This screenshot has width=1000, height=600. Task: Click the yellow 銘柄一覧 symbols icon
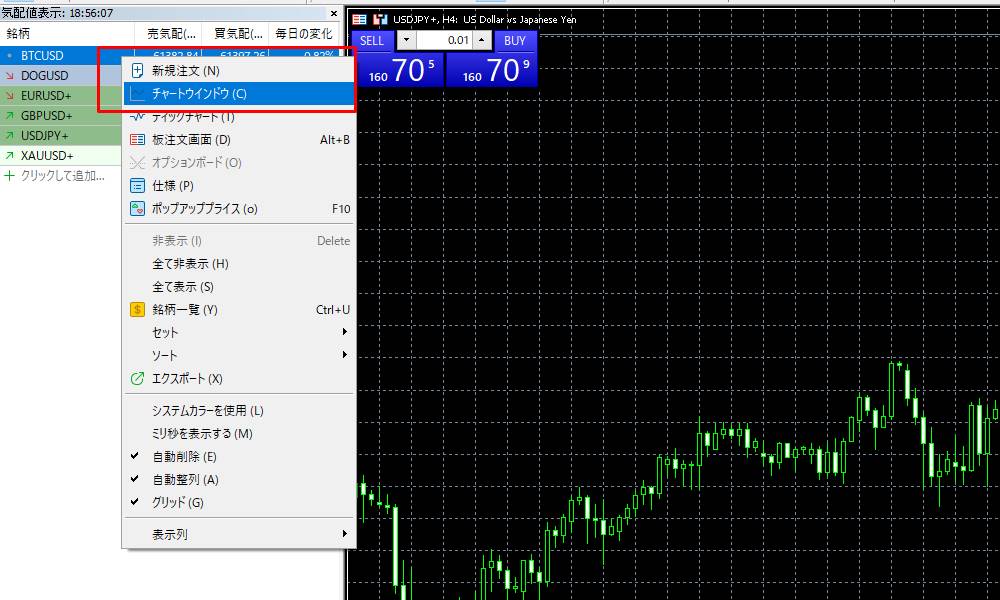138,310
